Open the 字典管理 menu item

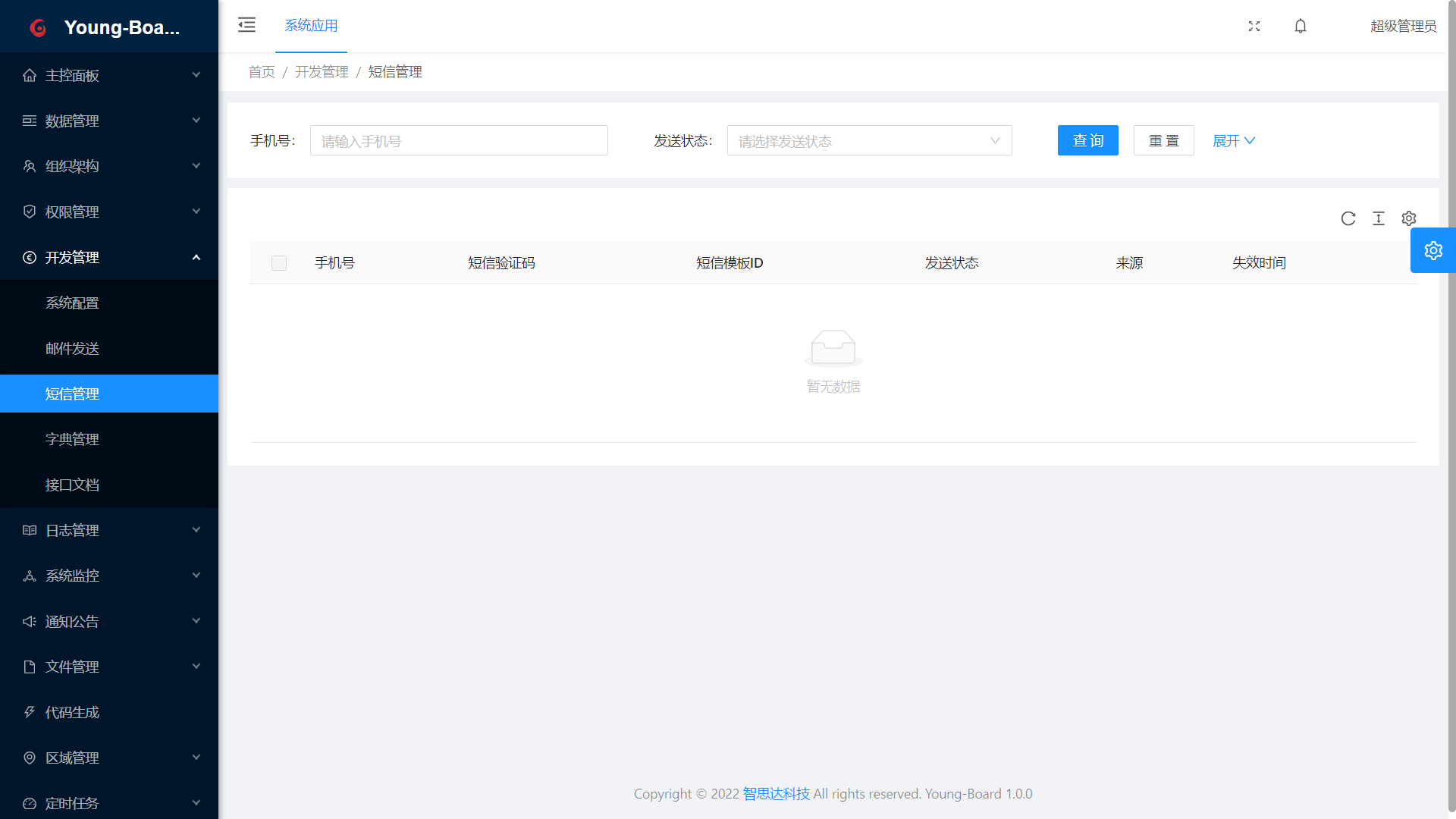(72, 439)
